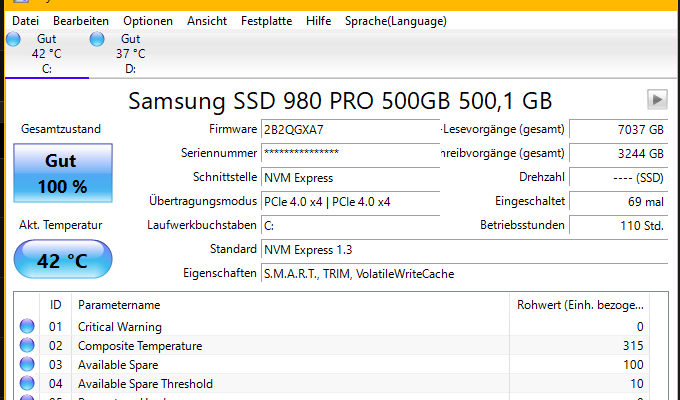Click the Übertragungsmodus PCIe 4.0 x4 field
This screenshot has height=400, width=680.
pos(350,201)
